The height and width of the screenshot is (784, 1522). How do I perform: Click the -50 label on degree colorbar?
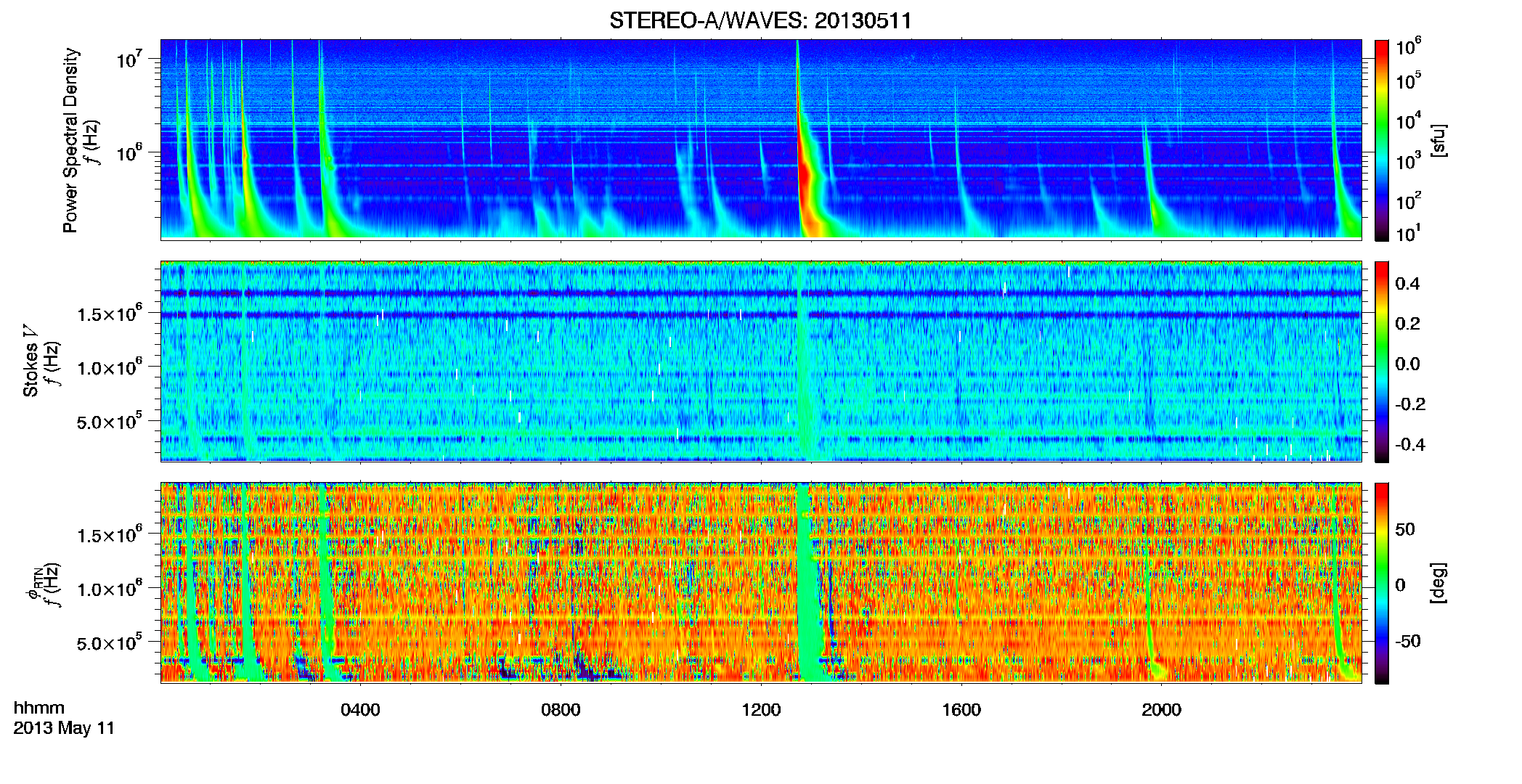(1408, 641)
